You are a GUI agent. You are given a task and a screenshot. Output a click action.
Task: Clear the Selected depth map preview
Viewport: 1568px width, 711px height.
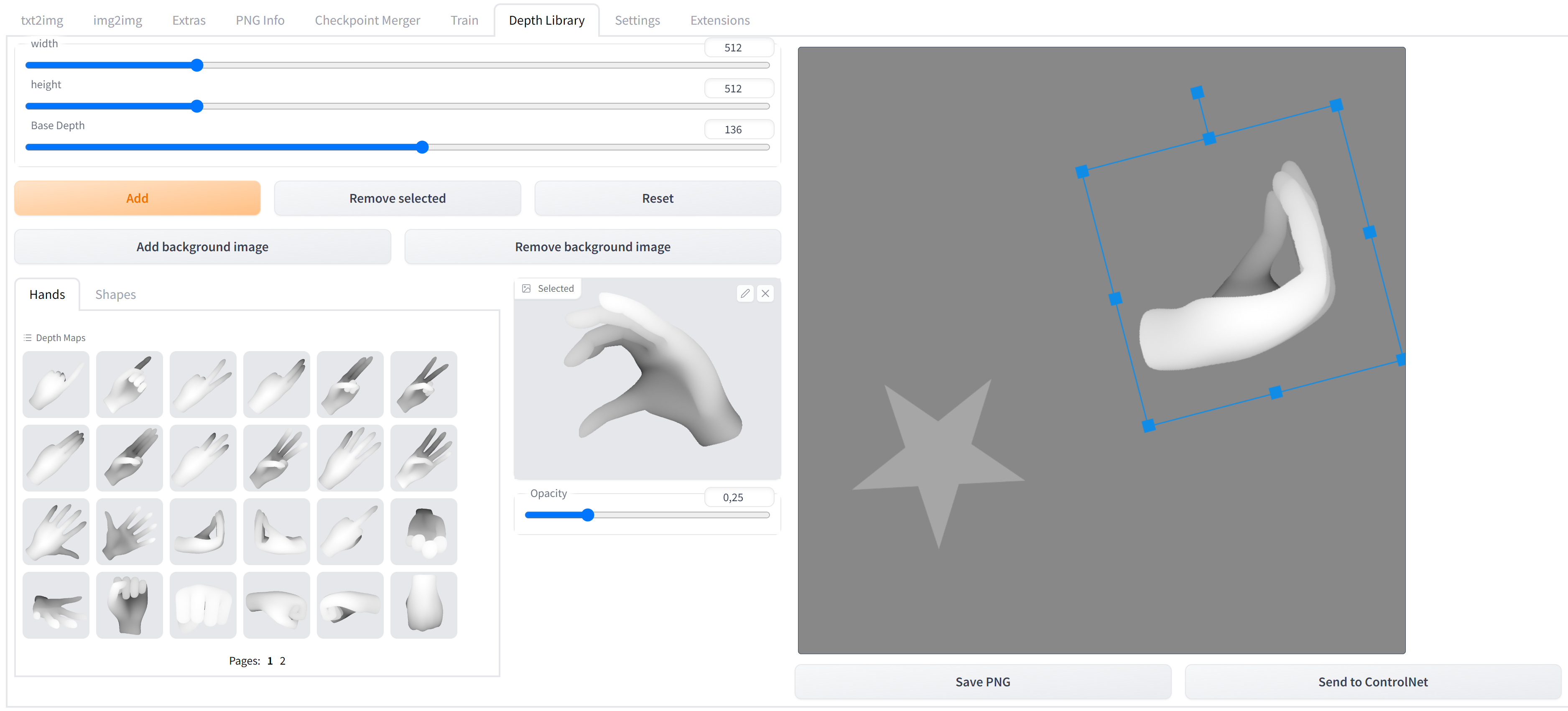[x=765, y=293]
